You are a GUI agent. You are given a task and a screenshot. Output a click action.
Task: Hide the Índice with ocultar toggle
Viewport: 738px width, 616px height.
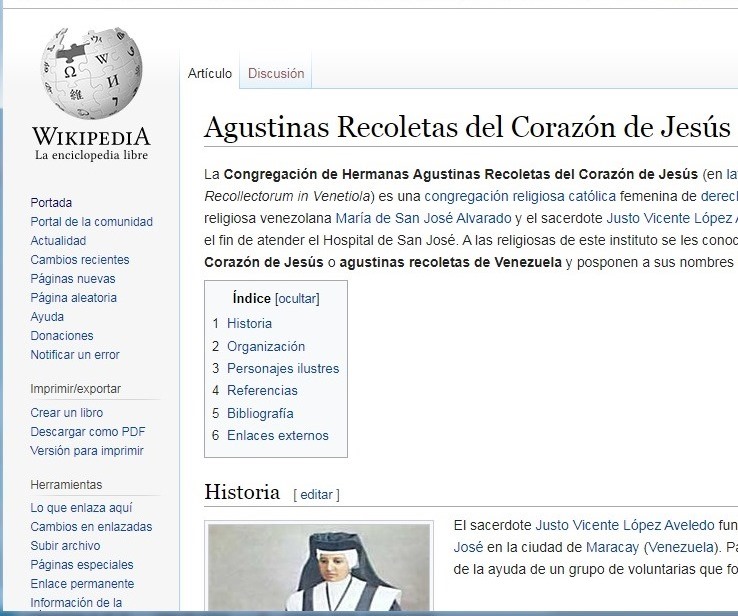(297, 298)
